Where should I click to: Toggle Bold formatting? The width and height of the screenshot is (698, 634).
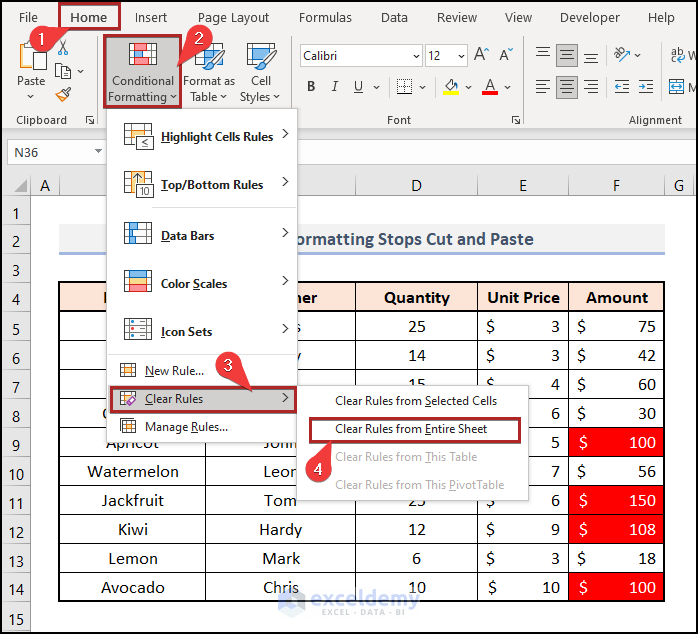(x=311, y=86)
